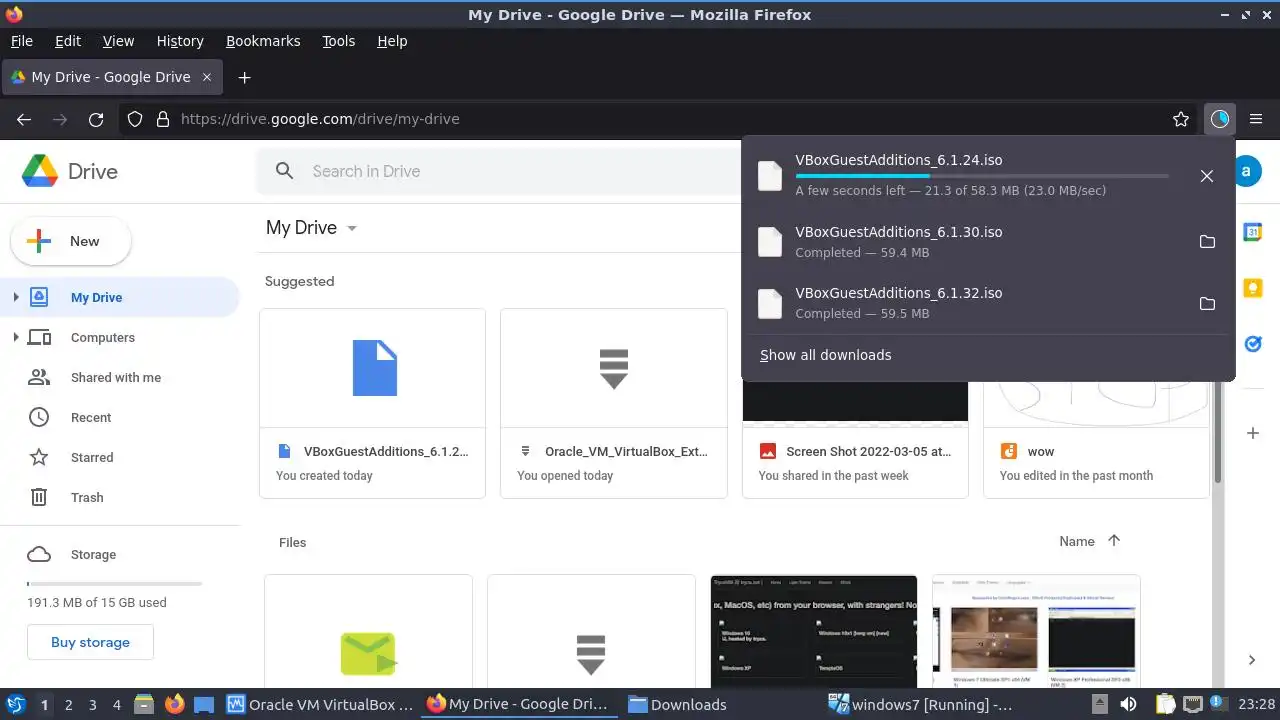This screenshot has height=720, width=1280.
Task: Click the browser address bar URL
Action: coord(320,119)
